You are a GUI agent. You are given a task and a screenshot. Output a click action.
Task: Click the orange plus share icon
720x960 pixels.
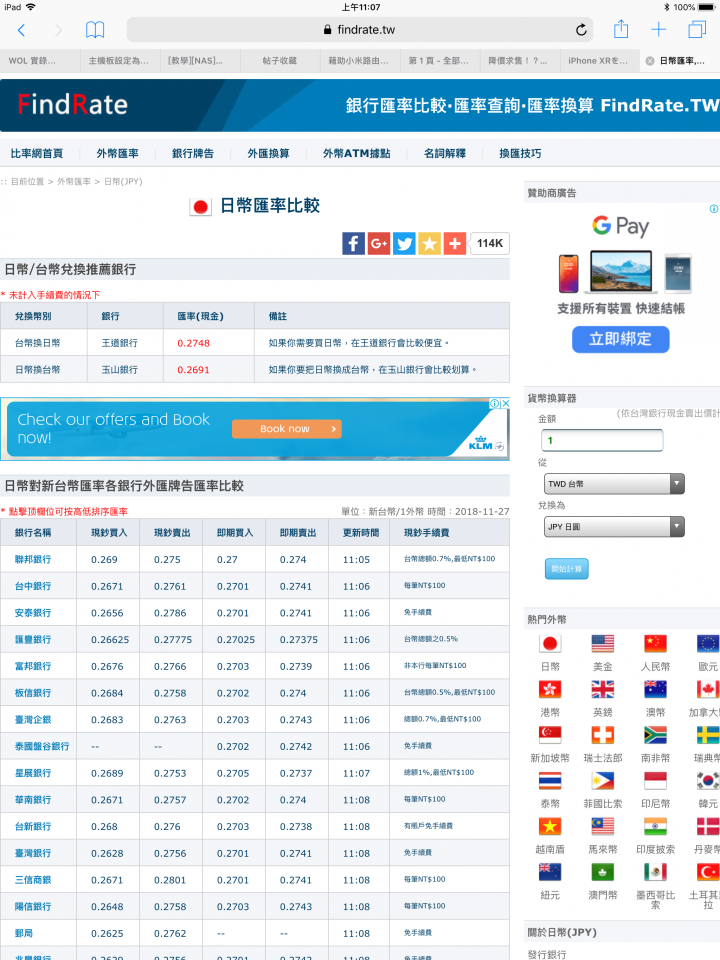pyautogui.click(x=455, y=244)
